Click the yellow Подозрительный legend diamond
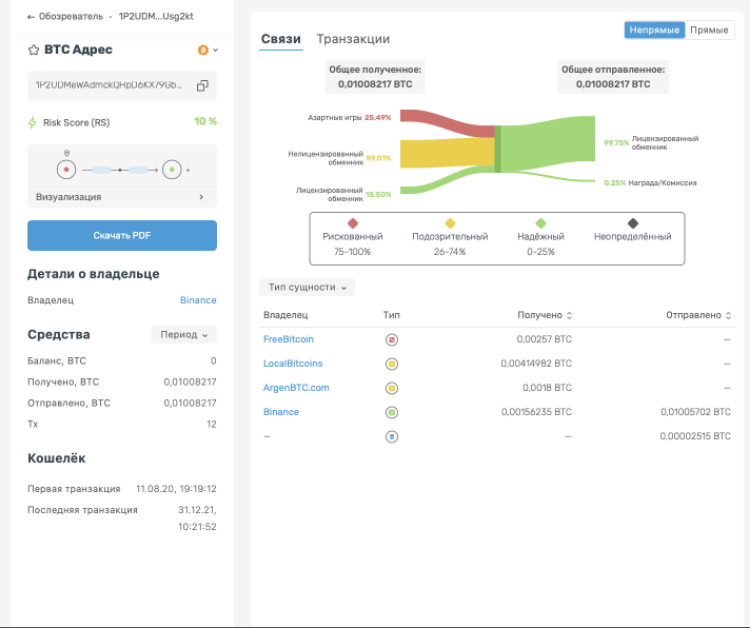Image resolution: width=750 pixels, height=628 pixels. 450,223
